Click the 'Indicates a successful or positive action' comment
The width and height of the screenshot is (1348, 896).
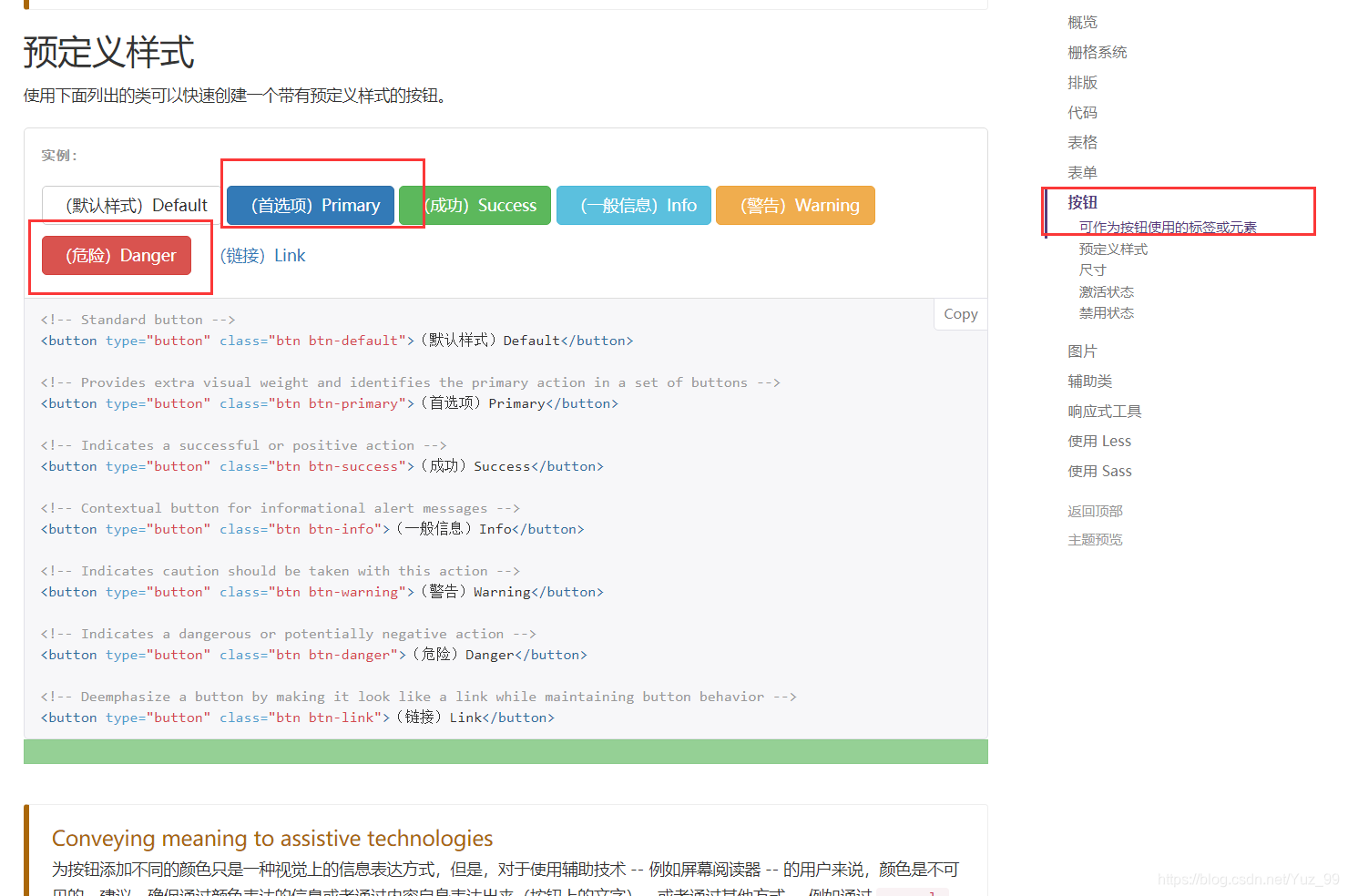click(243, 445)
